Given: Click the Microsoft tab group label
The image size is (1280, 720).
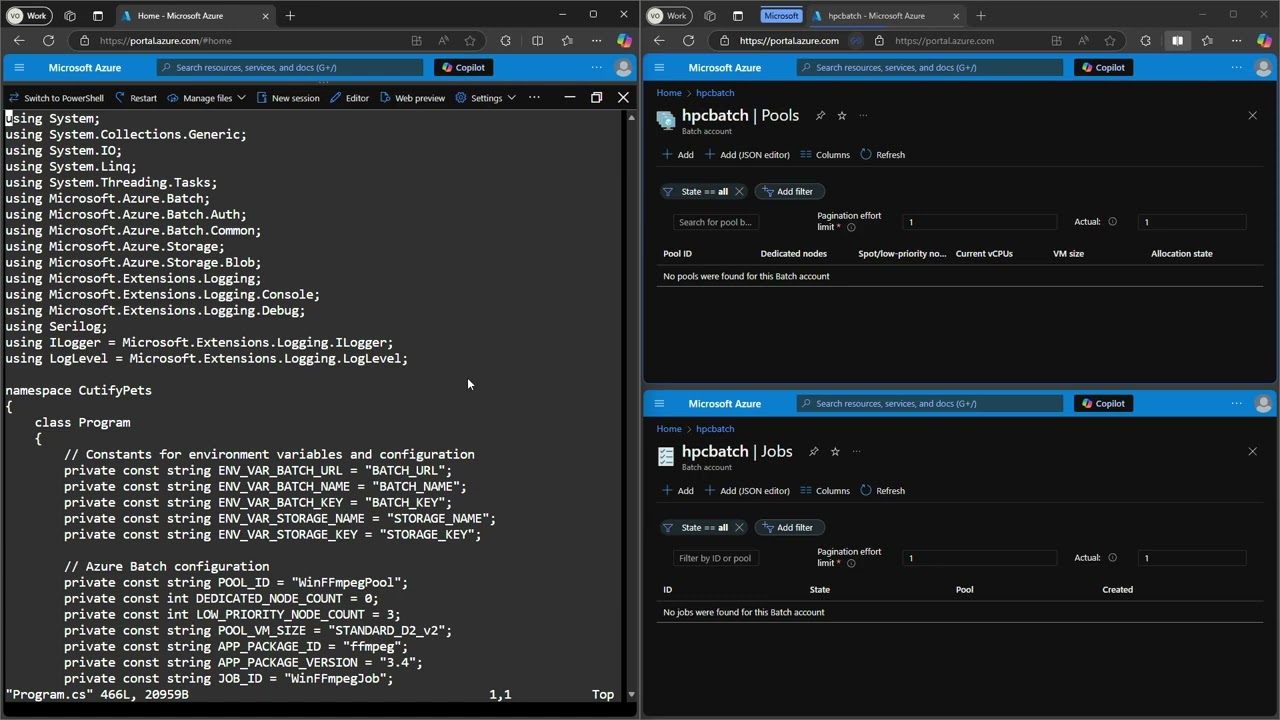Looking at the screenshot, I should pos(781,16).
